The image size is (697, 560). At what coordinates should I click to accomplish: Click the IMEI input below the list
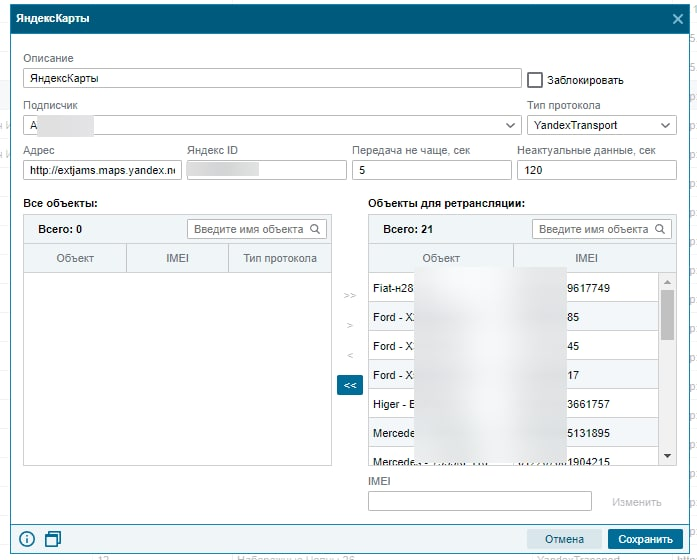[480, 501]
